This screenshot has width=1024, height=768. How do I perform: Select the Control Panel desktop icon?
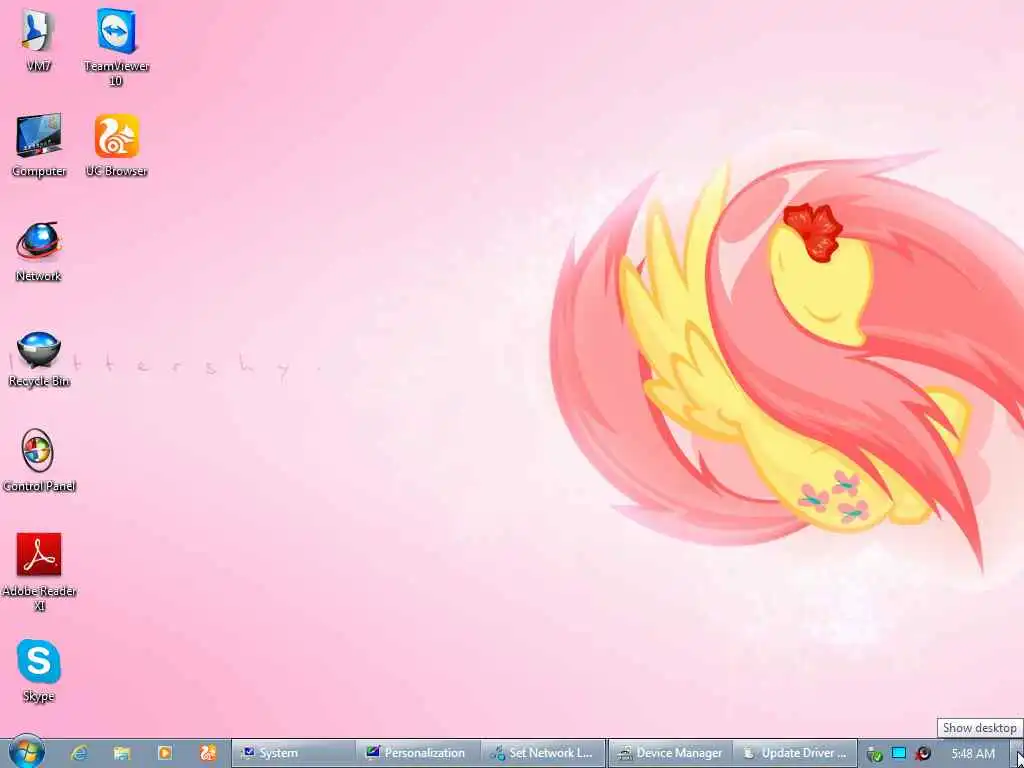(x=39, y=460)
